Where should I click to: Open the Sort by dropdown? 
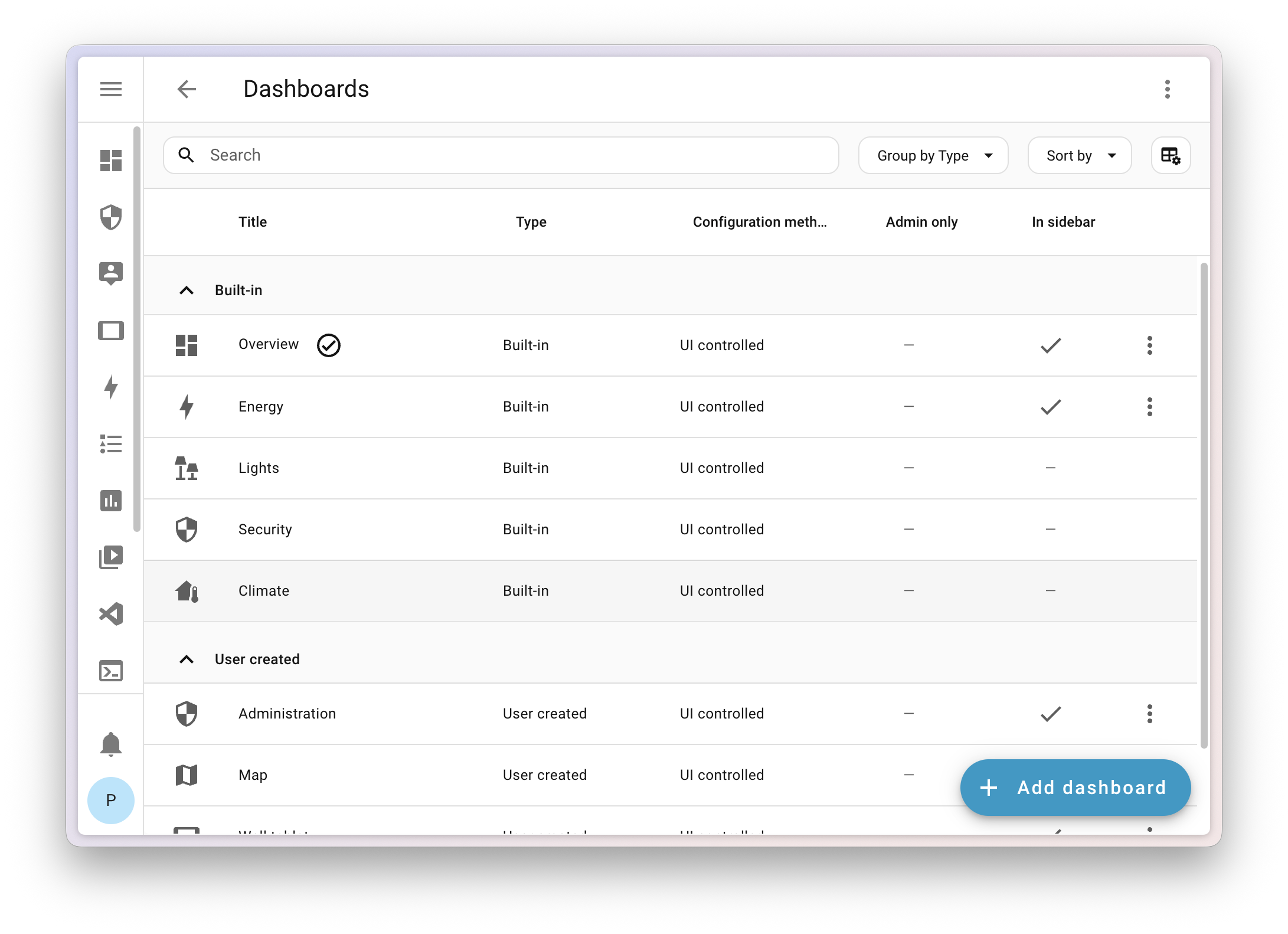pyautogui.click(x=1079, y=155)
